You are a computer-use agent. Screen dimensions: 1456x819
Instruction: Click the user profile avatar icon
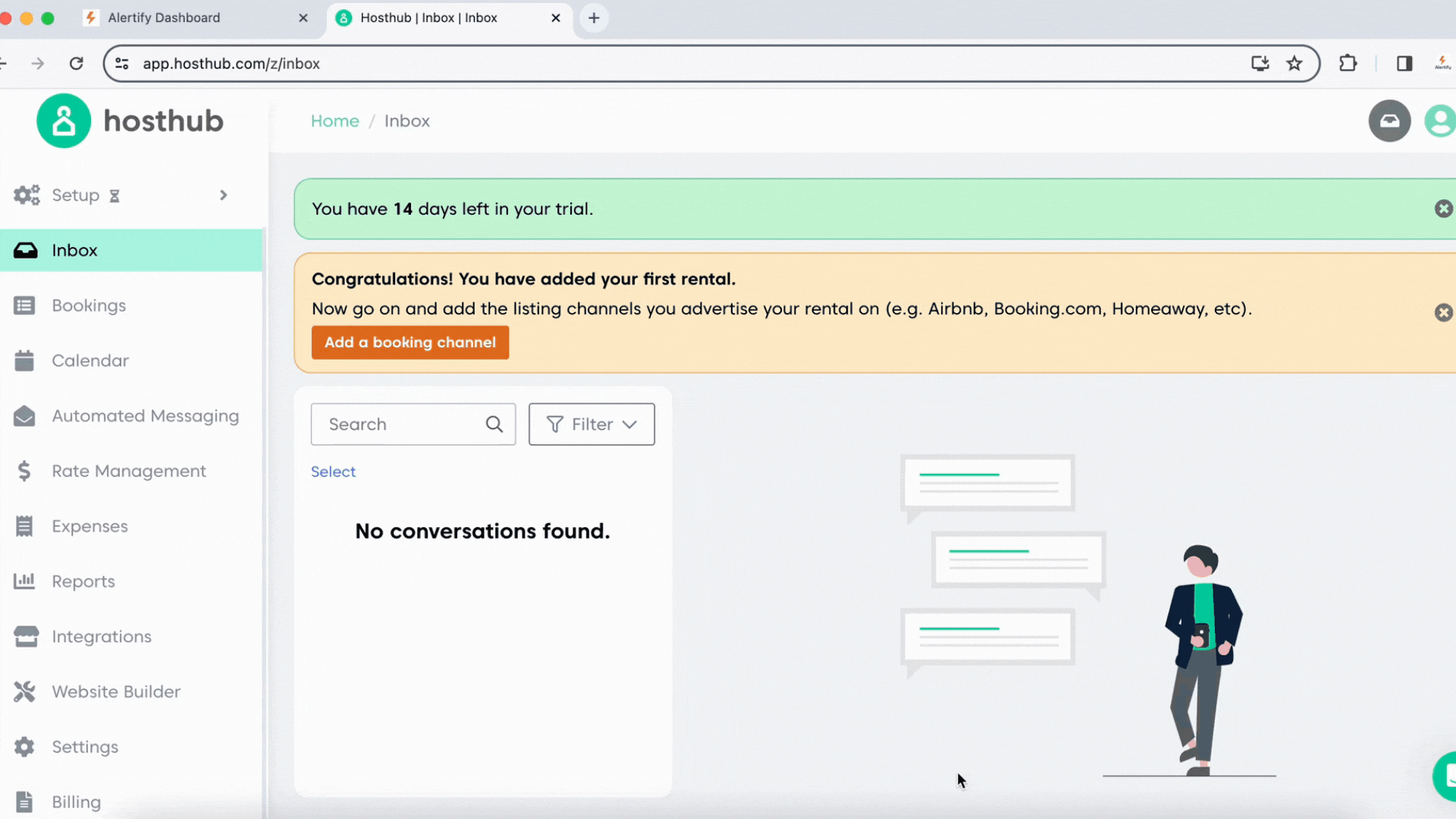click(1440, 121)
